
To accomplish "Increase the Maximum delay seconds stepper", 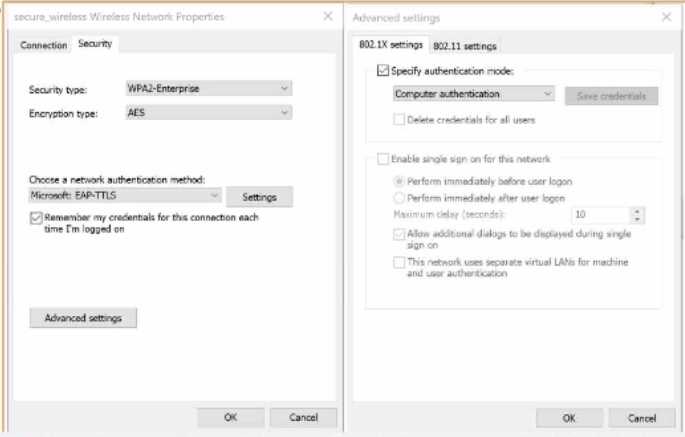I will [636, 210].
